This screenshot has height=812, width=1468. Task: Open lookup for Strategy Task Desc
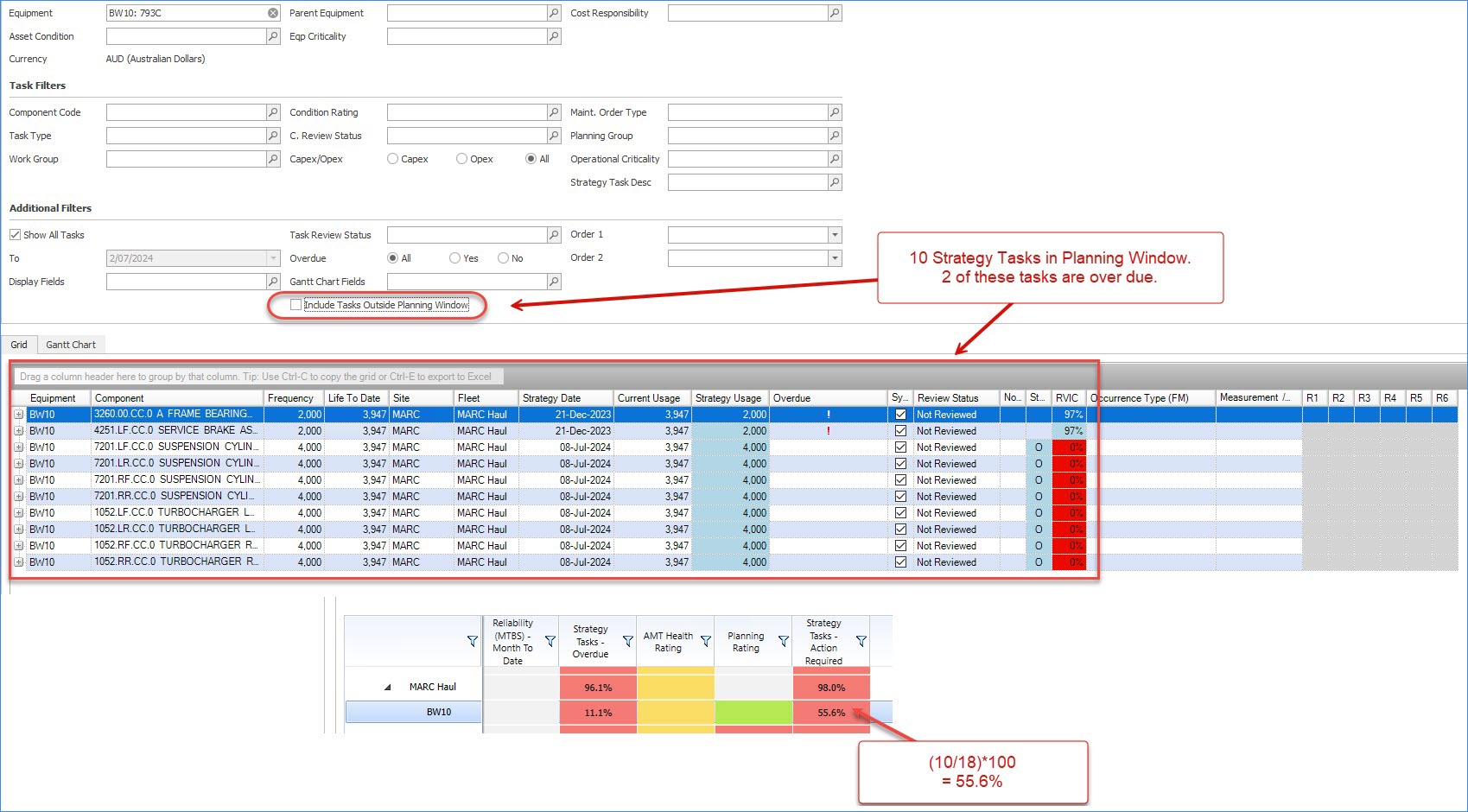click(835, 182)
